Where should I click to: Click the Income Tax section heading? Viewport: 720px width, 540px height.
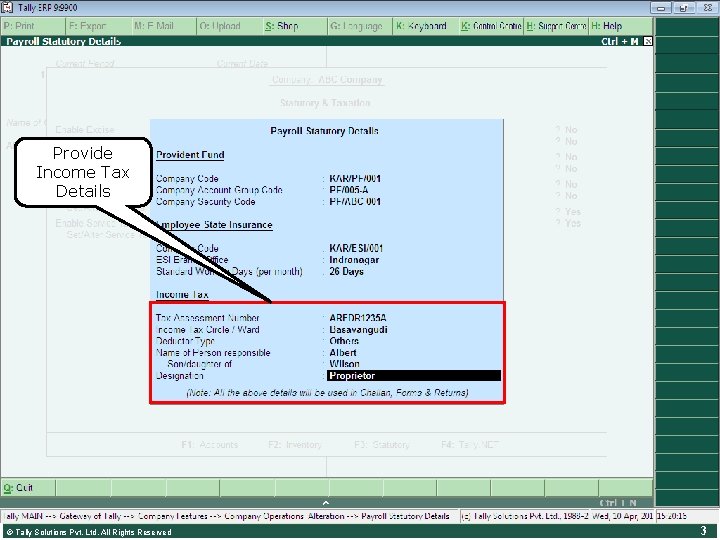point(182,295)
